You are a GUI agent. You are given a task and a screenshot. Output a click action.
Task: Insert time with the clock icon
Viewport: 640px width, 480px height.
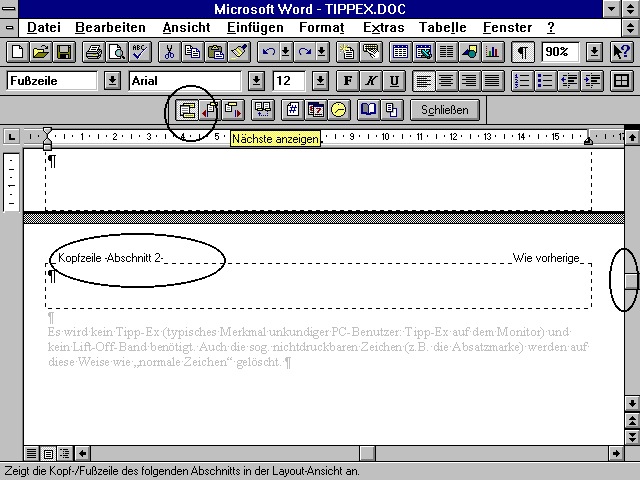338,109
